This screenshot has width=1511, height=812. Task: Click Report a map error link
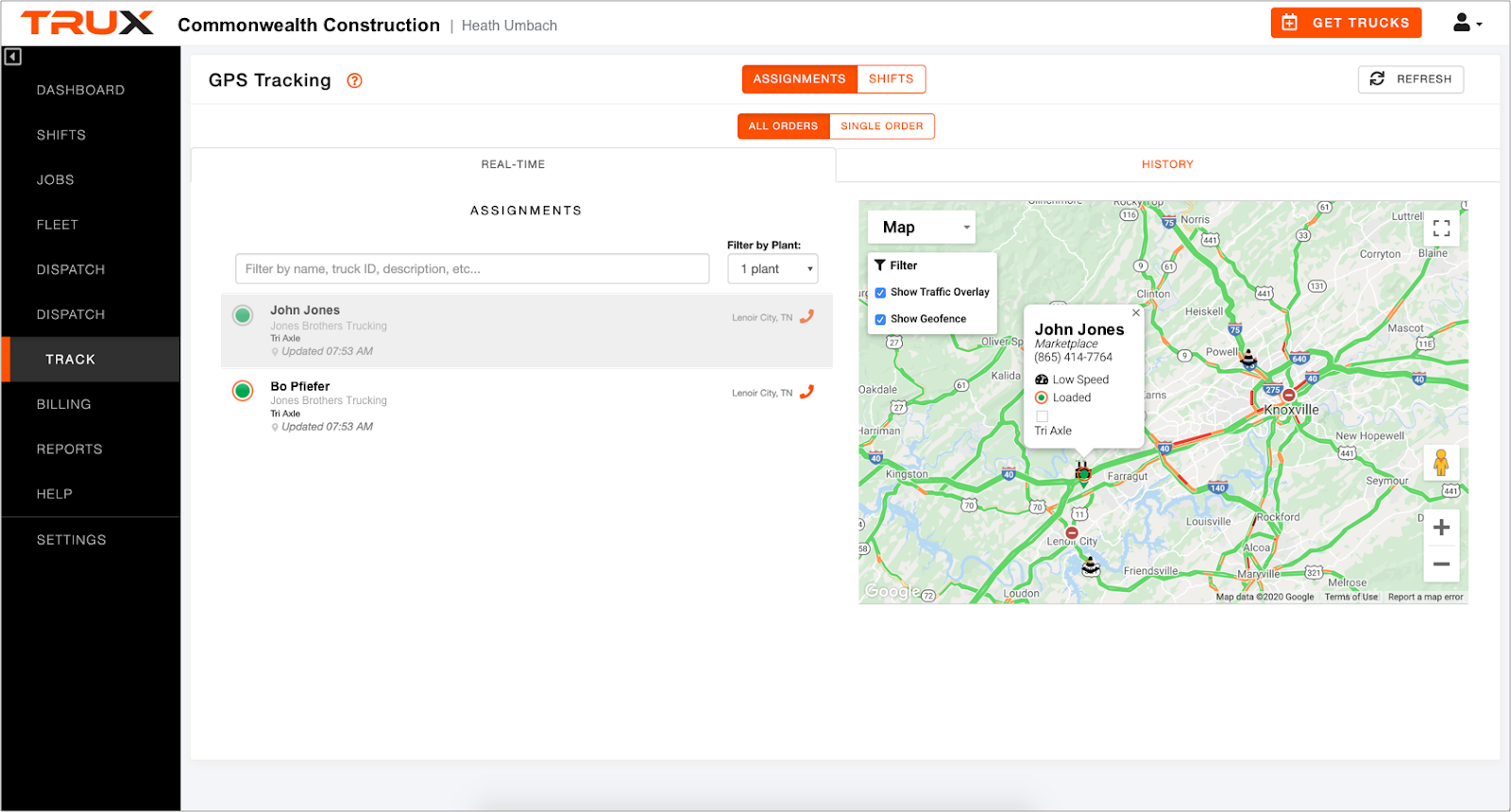(x=1425, y=597)
